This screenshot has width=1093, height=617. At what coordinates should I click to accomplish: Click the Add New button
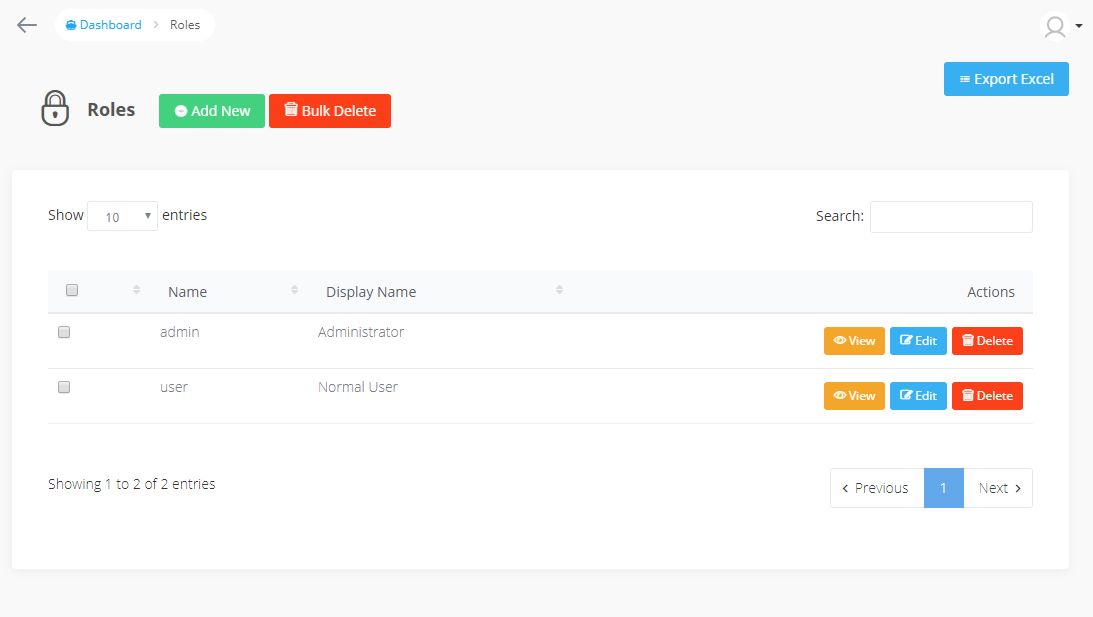tap(212, 111)
